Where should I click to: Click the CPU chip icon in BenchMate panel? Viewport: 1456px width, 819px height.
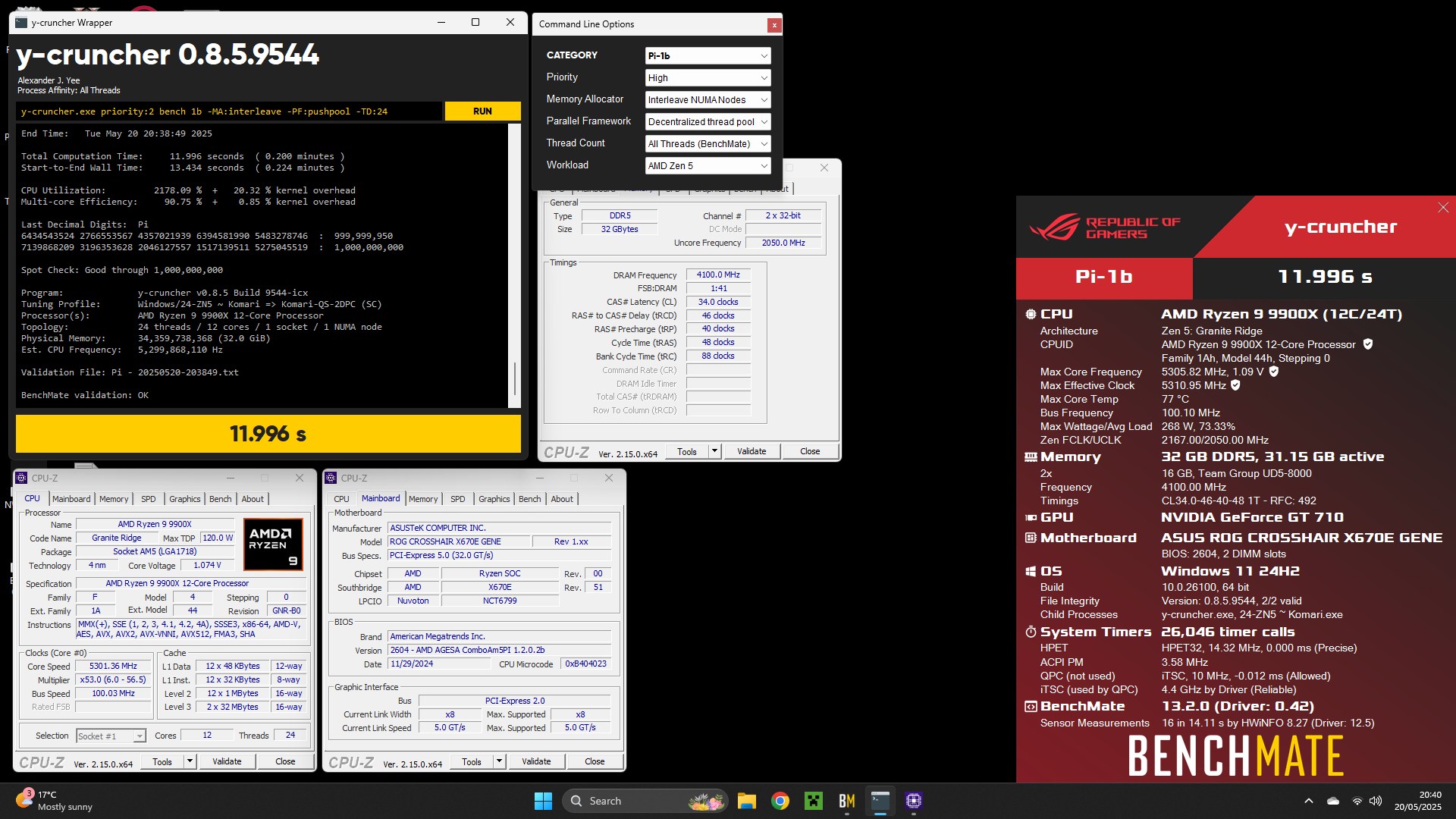(1031, 314)
